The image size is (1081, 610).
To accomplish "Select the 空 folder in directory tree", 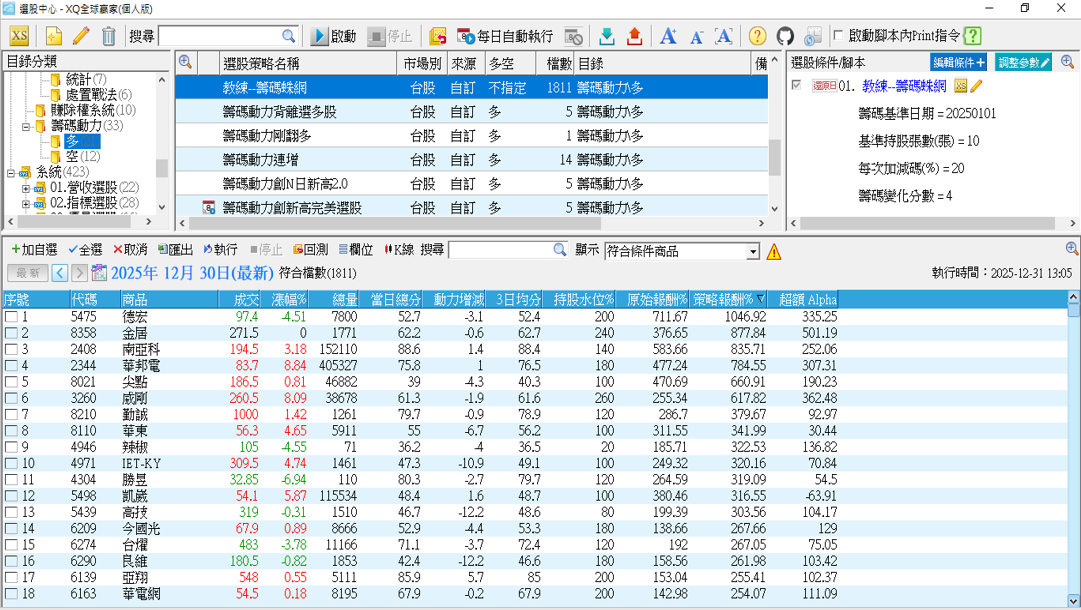I will point(72,156).
